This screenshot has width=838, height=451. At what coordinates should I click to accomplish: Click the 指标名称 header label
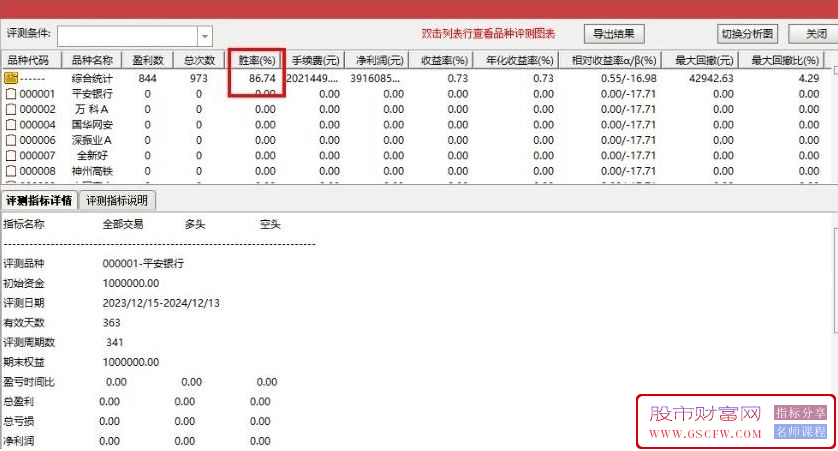pos(24,224)
